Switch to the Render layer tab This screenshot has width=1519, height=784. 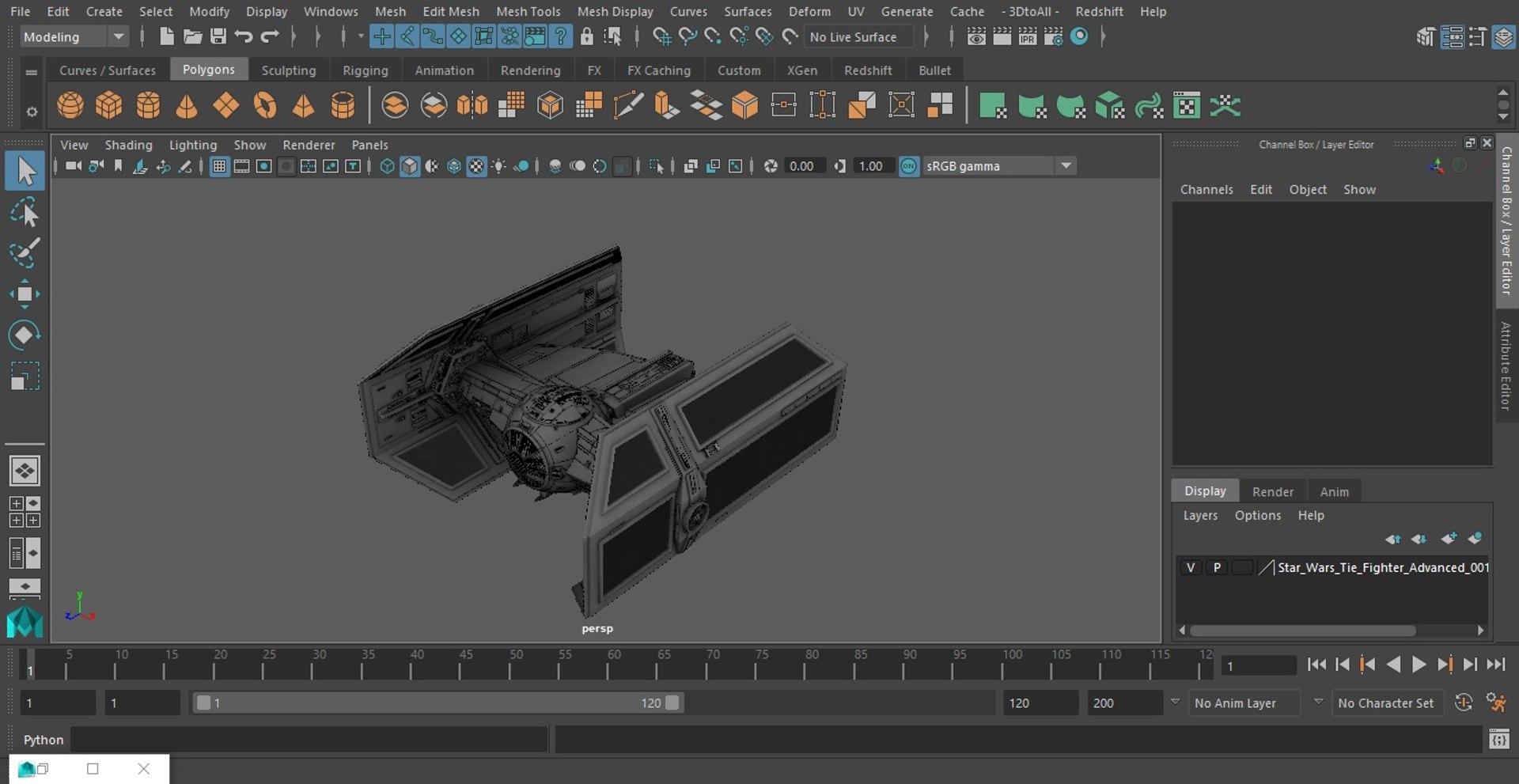click(1272, 491)
